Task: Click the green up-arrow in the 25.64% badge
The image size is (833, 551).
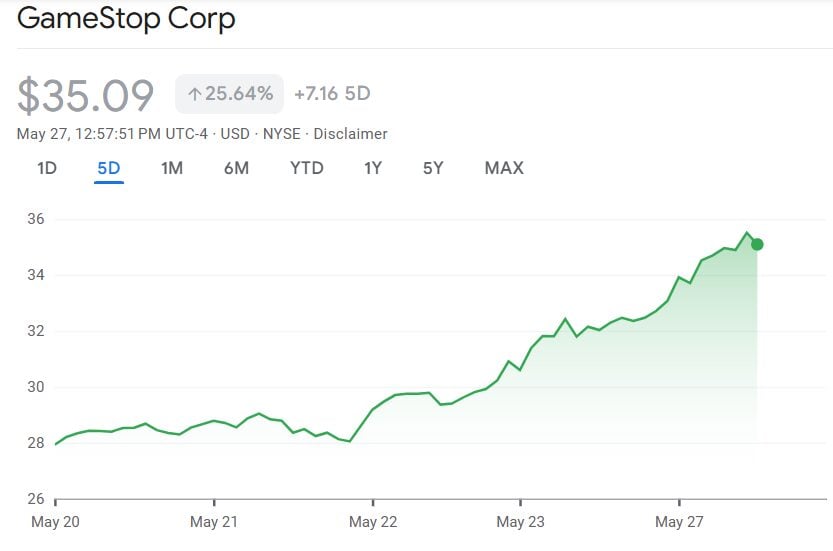Action: point(194,94)
